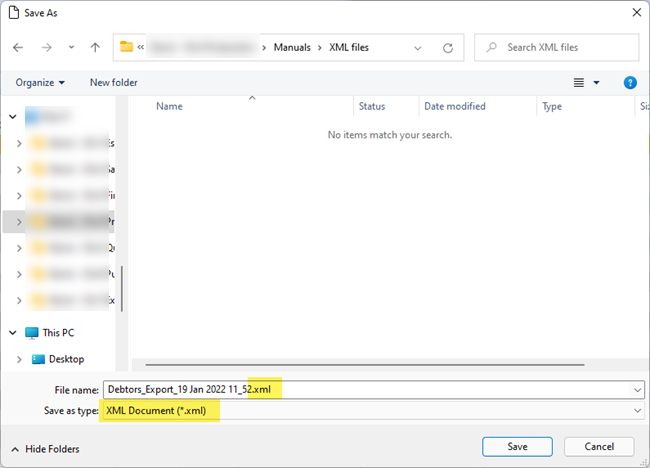Click the Save button
This screenshot has height=468, width=650.
(517, 446)
